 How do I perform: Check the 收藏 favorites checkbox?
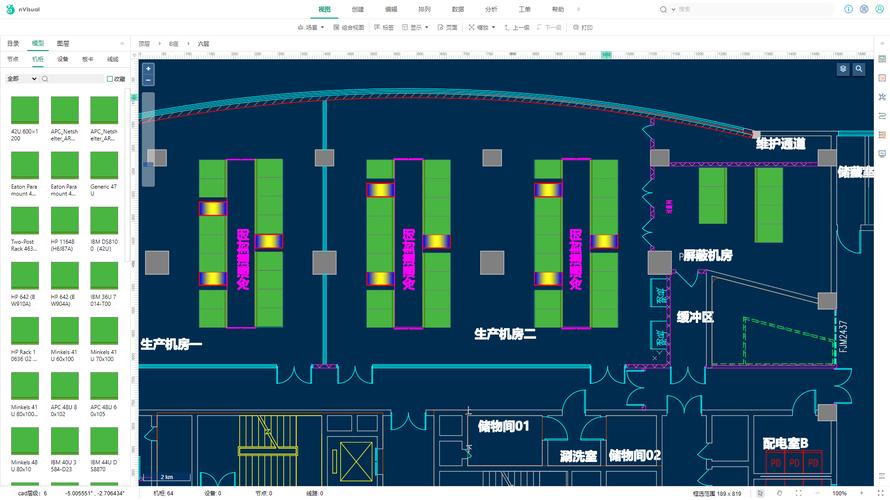coord(110,79)
